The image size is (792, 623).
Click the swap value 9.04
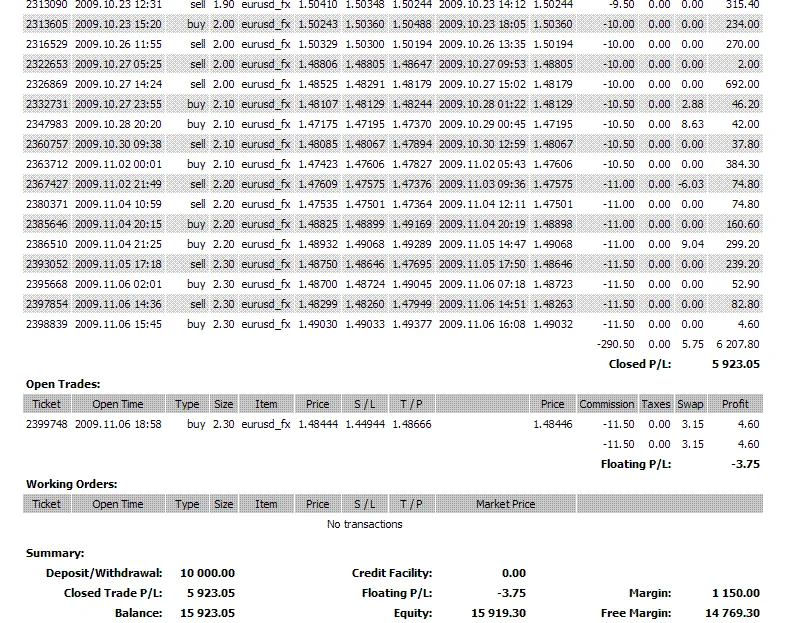pyautogui.click(x=692, y=244)
